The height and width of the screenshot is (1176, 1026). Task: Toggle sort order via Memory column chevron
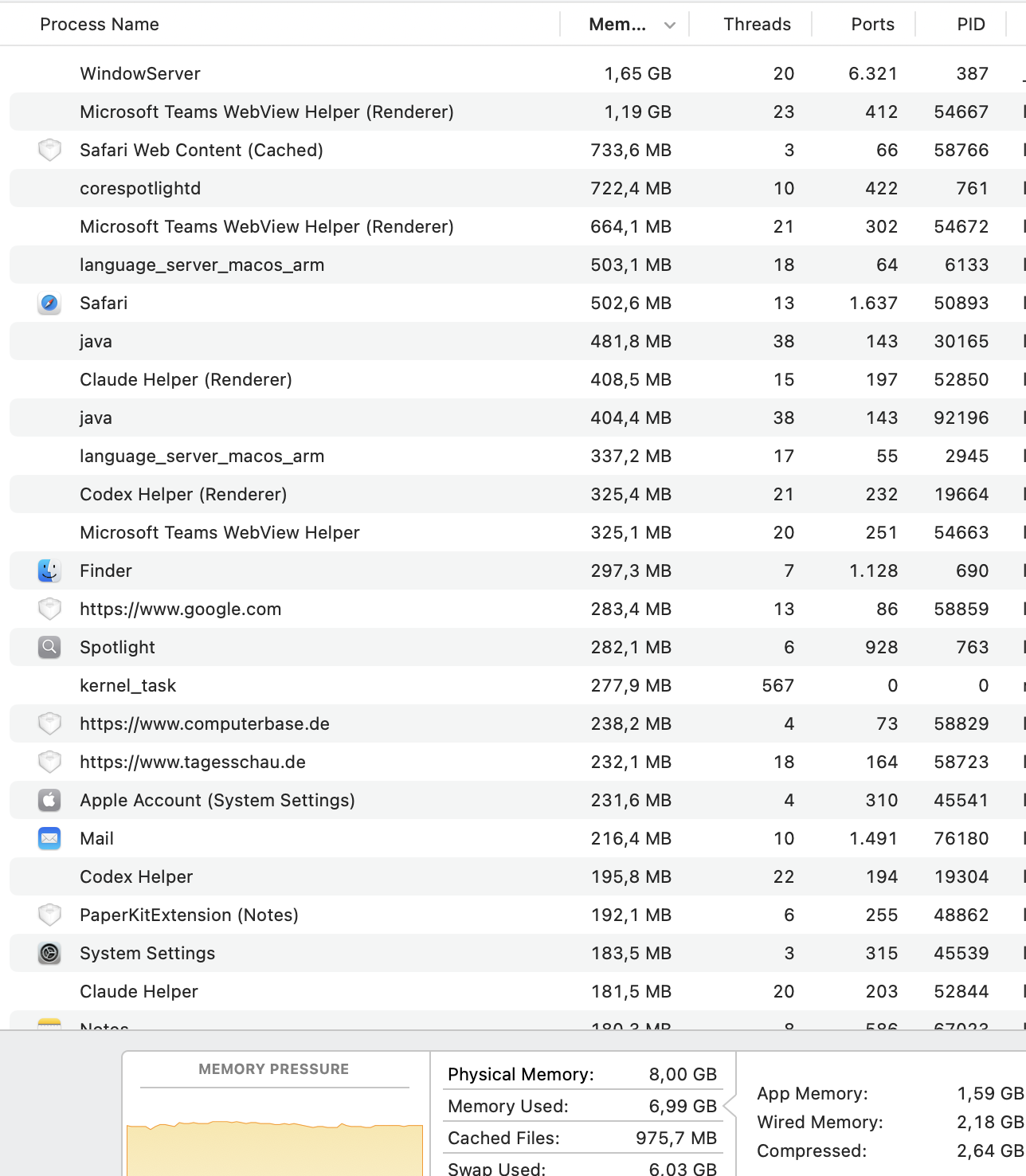click(670, 25)
